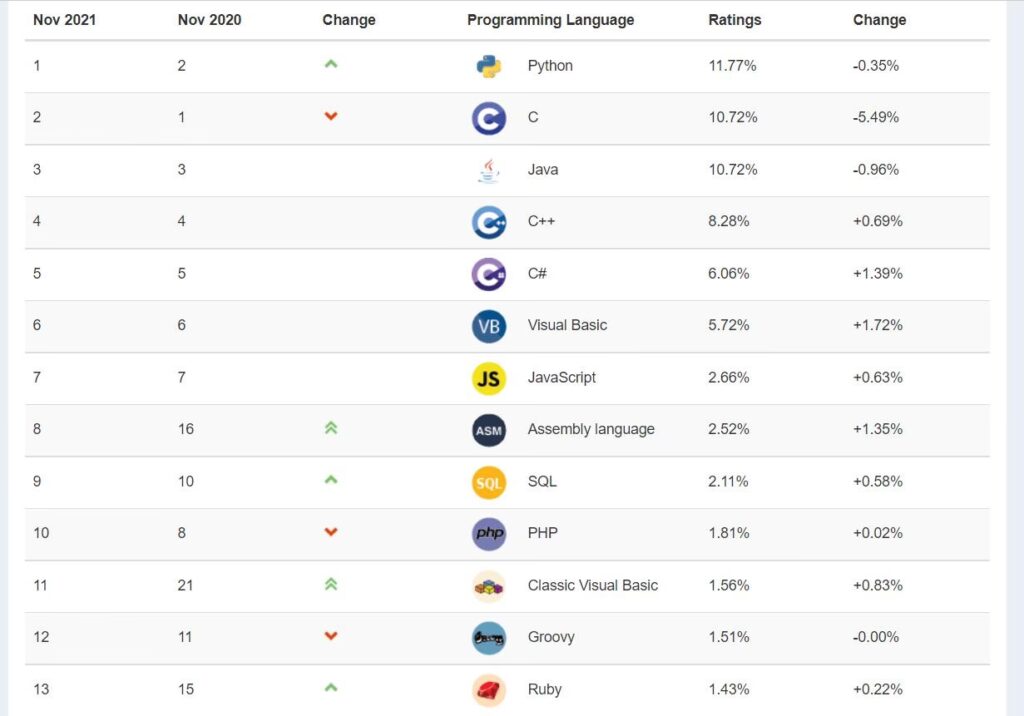The height and width of the screenshot is (716, 1024).
Task: Click the orange SQL logo icon
Action: pos(489,482)
